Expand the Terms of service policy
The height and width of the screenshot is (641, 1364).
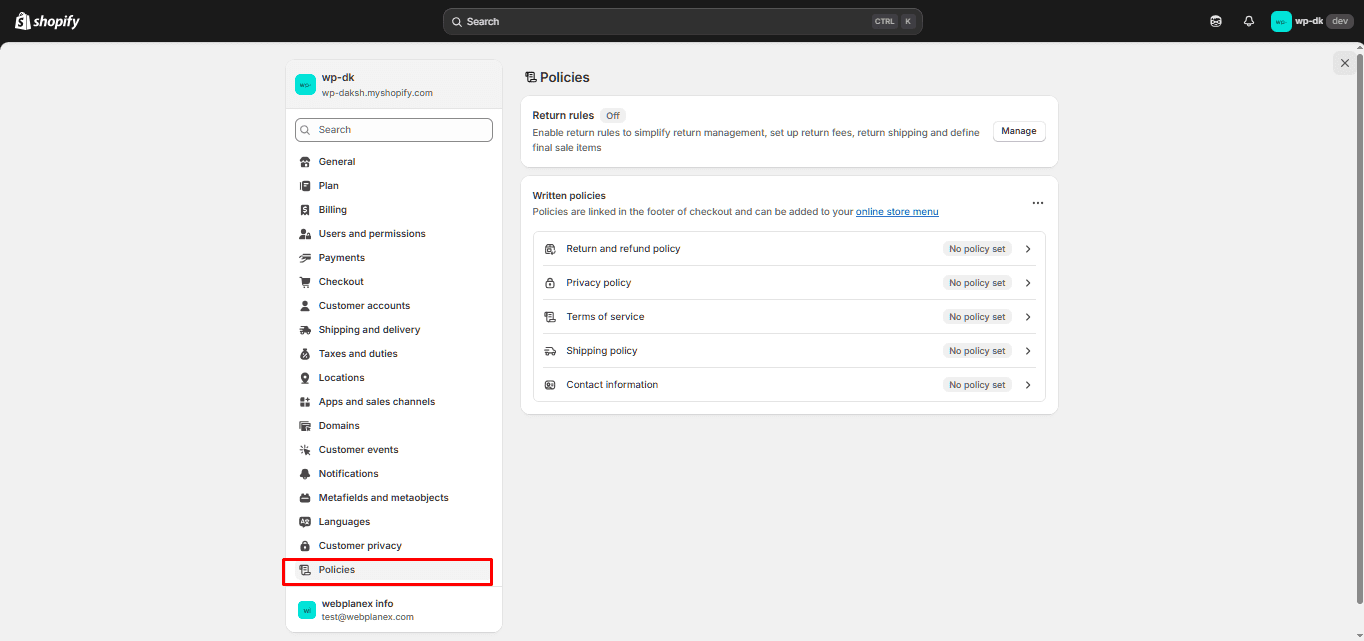(1028, 316)
